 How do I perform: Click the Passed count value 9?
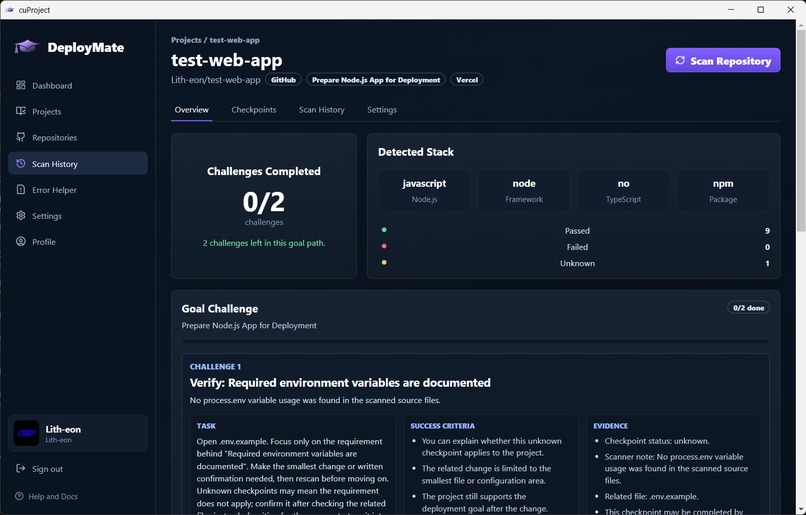pos(767,231)
